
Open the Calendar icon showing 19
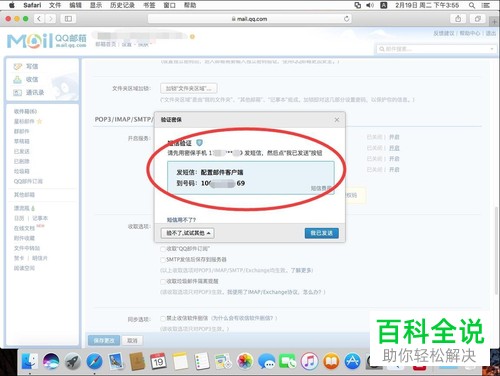click(x=159, y=362)
